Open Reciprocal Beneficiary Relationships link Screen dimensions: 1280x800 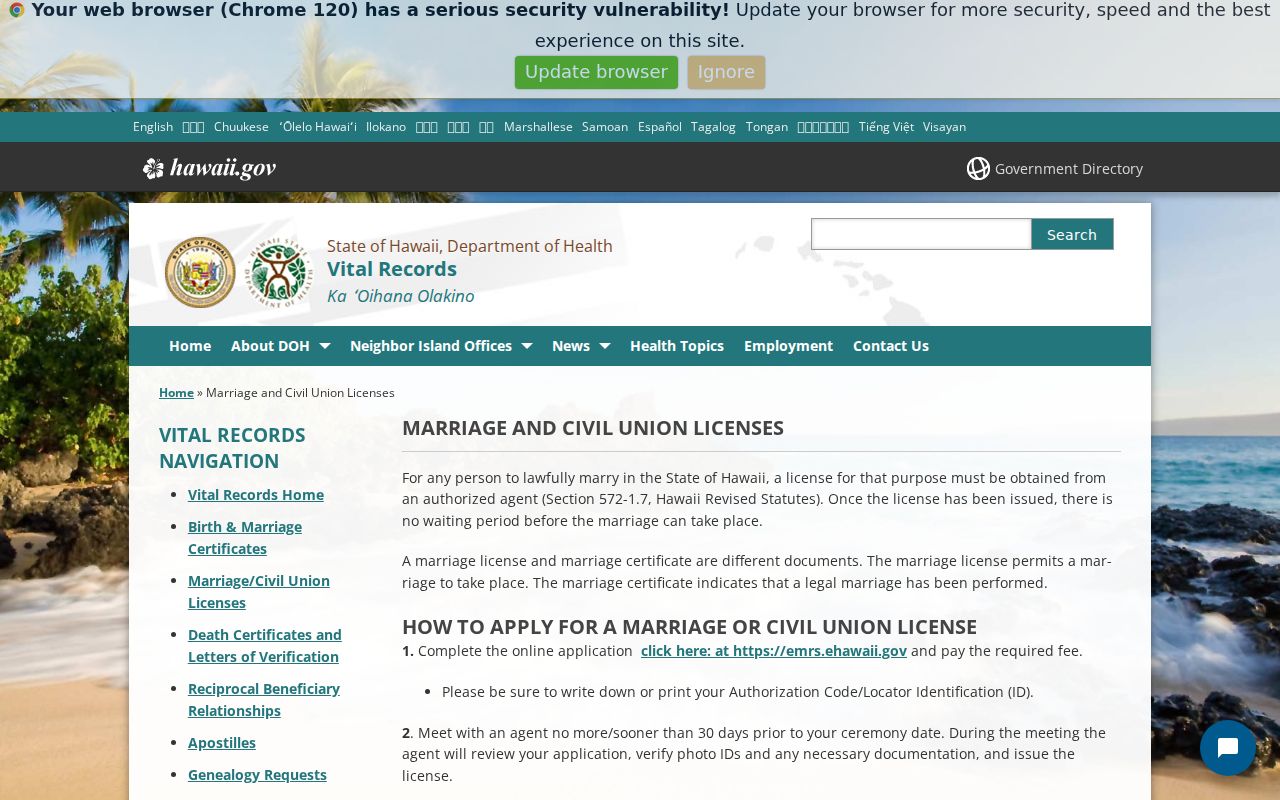point(264,700)
